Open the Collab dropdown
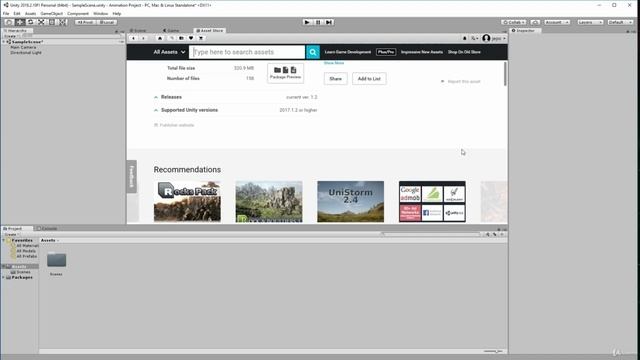 point(514,22)
